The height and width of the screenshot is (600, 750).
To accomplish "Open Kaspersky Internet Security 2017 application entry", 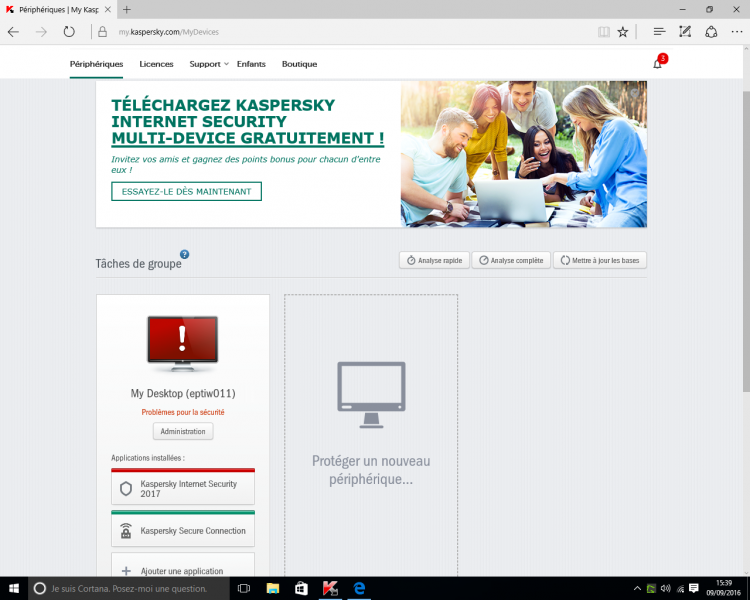I will 183,487.
